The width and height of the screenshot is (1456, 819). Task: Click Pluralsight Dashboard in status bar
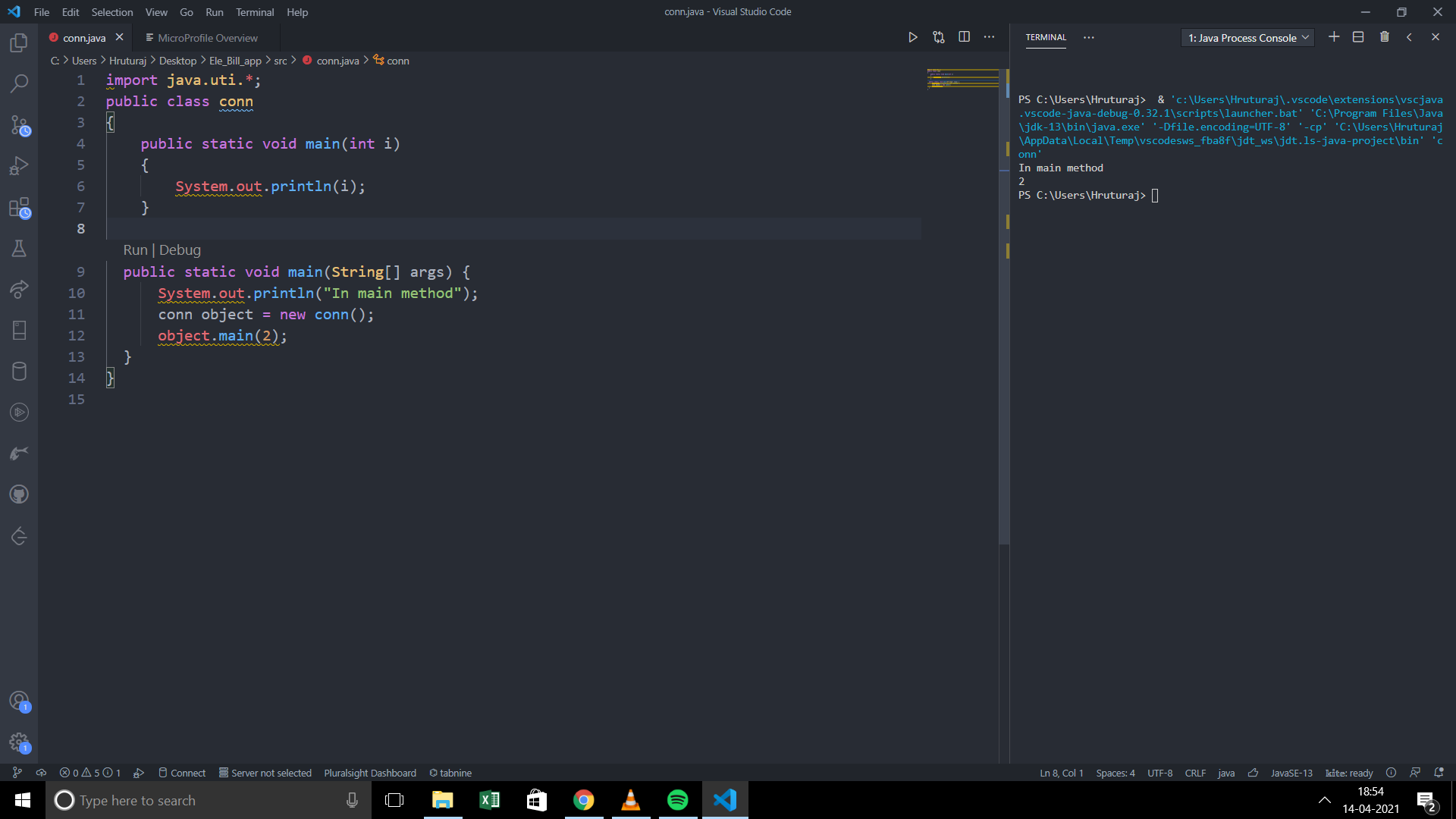click(370, 773)
